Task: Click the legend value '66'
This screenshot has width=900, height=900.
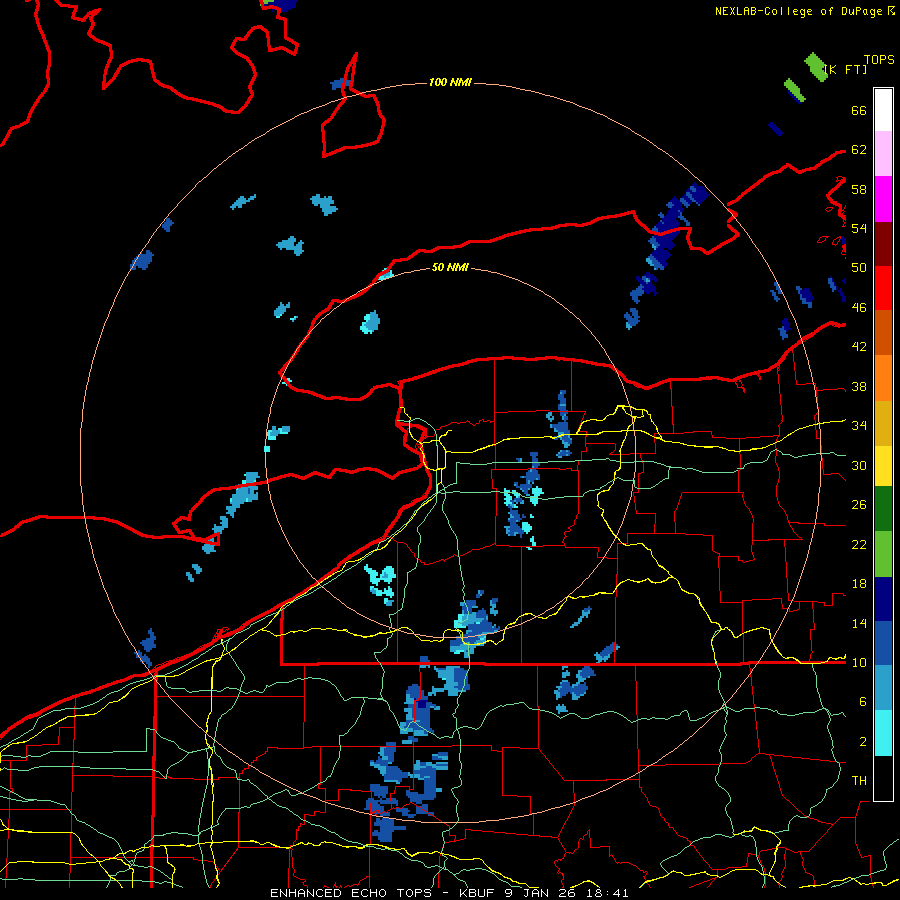Action: click(859, 111)
